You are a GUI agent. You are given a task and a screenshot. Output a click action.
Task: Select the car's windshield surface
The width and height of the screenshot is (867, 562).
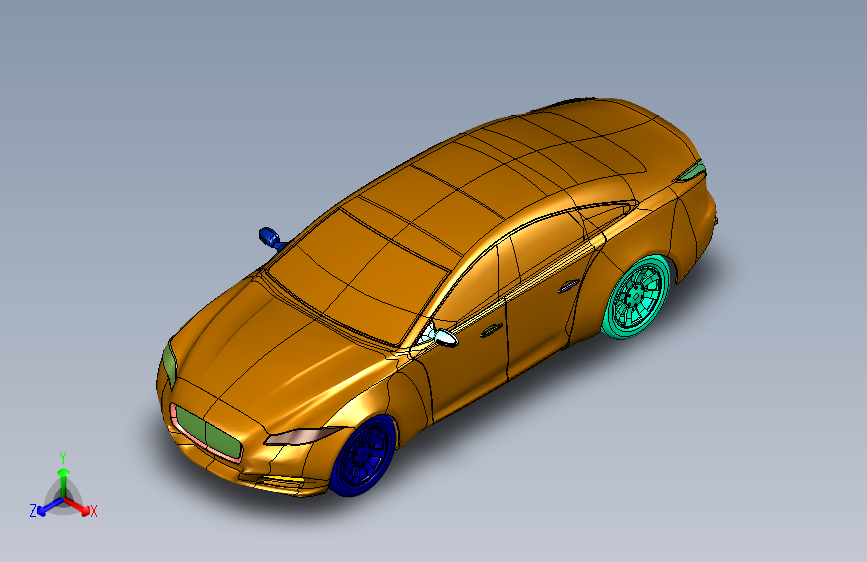(359, 277)
